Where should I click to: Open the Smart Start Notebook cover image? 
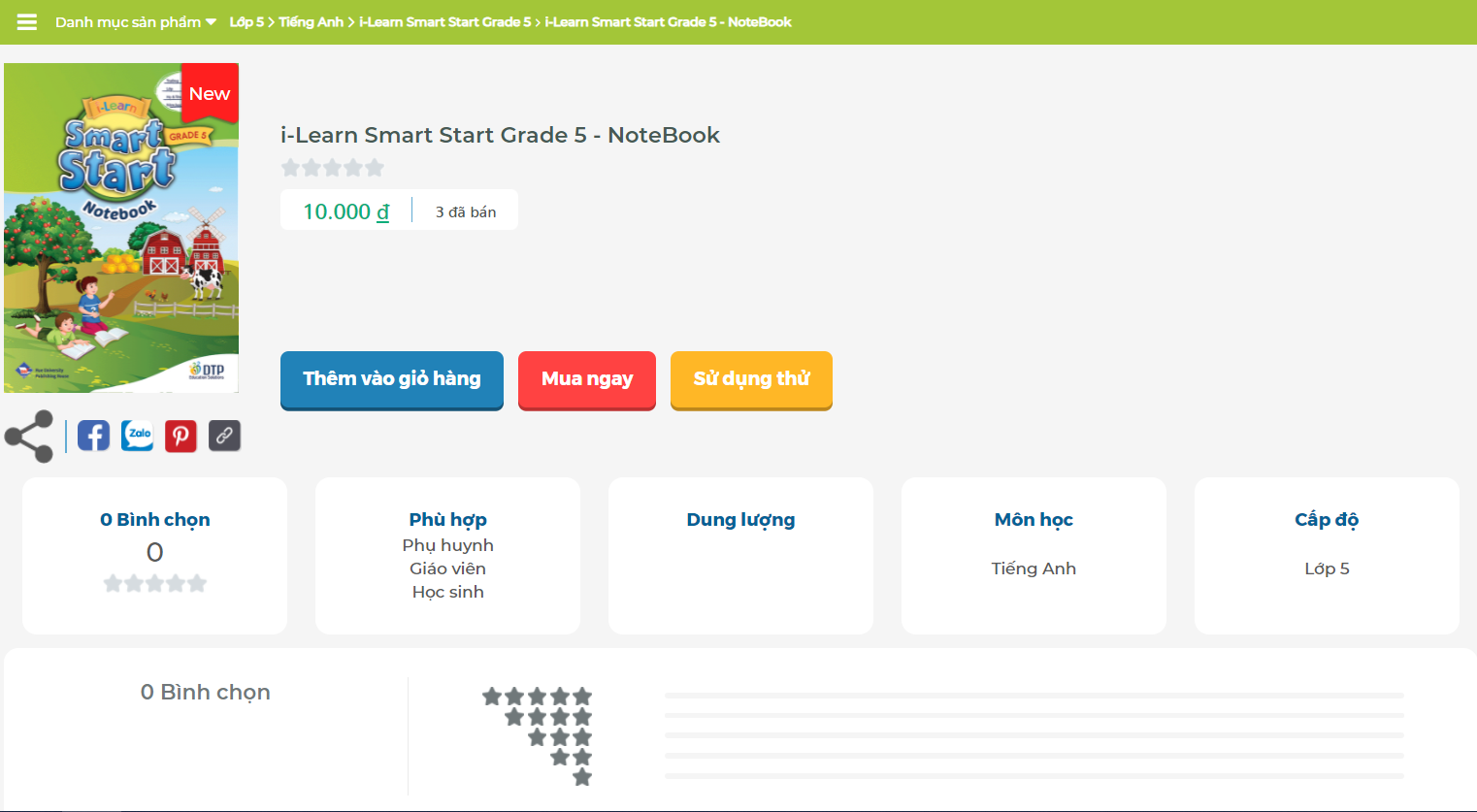coord(121,228)
